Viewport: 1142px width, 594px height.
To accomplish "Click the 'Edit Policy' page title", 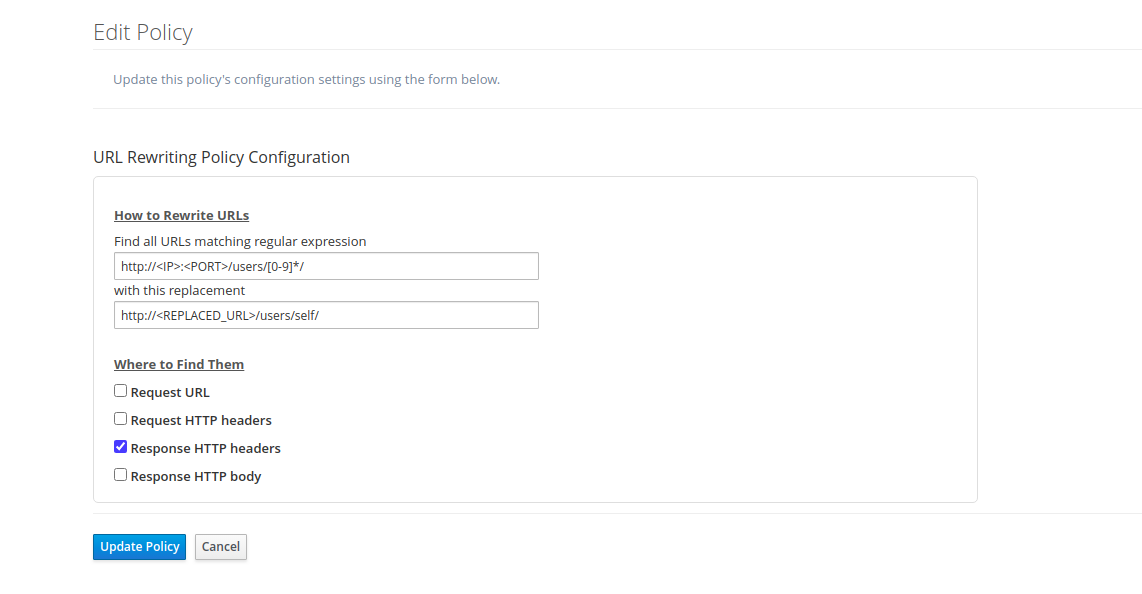I will click(143, 32).
